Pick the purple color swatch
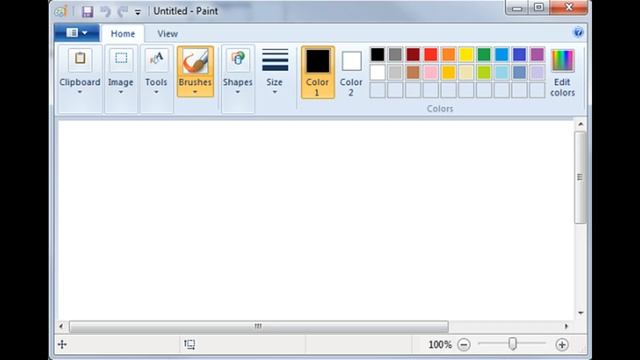Screen dimensions: 640x360 click(x=537, y=54)
